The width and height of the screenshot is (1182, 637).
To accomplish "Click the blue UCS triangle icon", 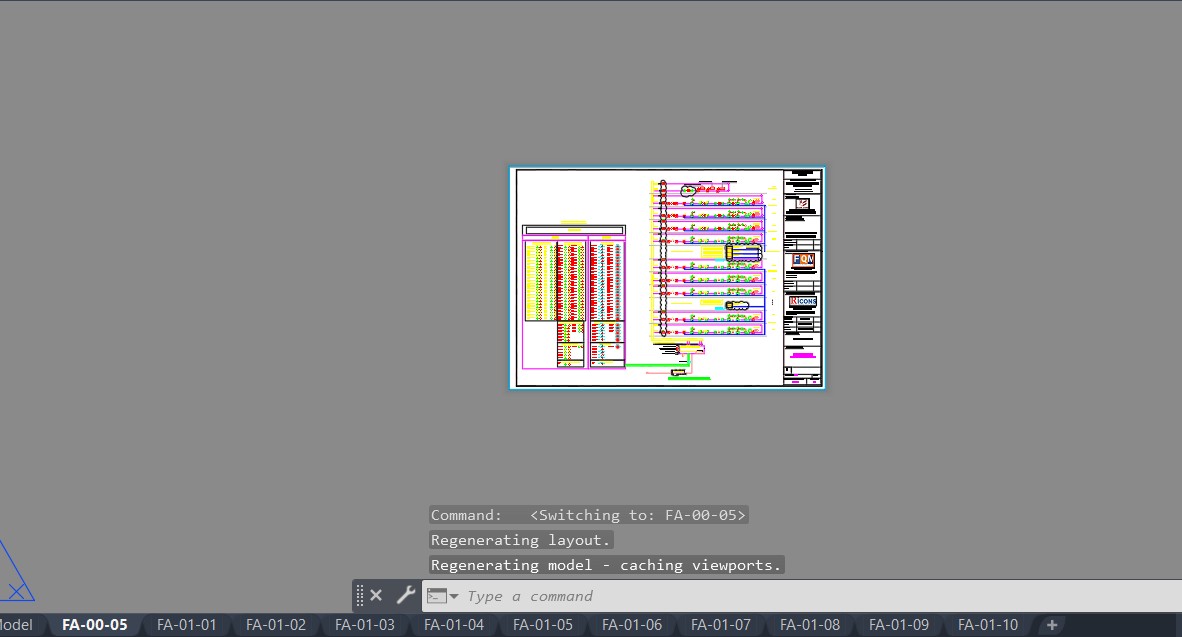I will click(x=15, y=573).
